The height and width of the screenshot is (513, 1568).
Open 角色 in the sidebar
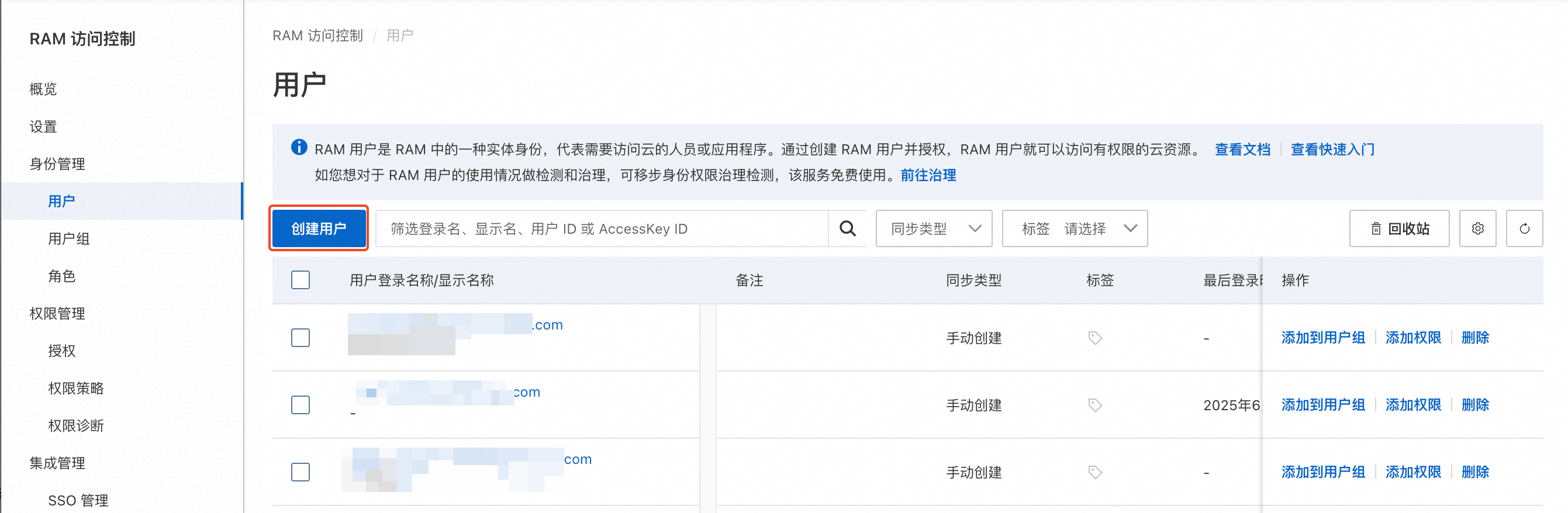coord(61,276)
